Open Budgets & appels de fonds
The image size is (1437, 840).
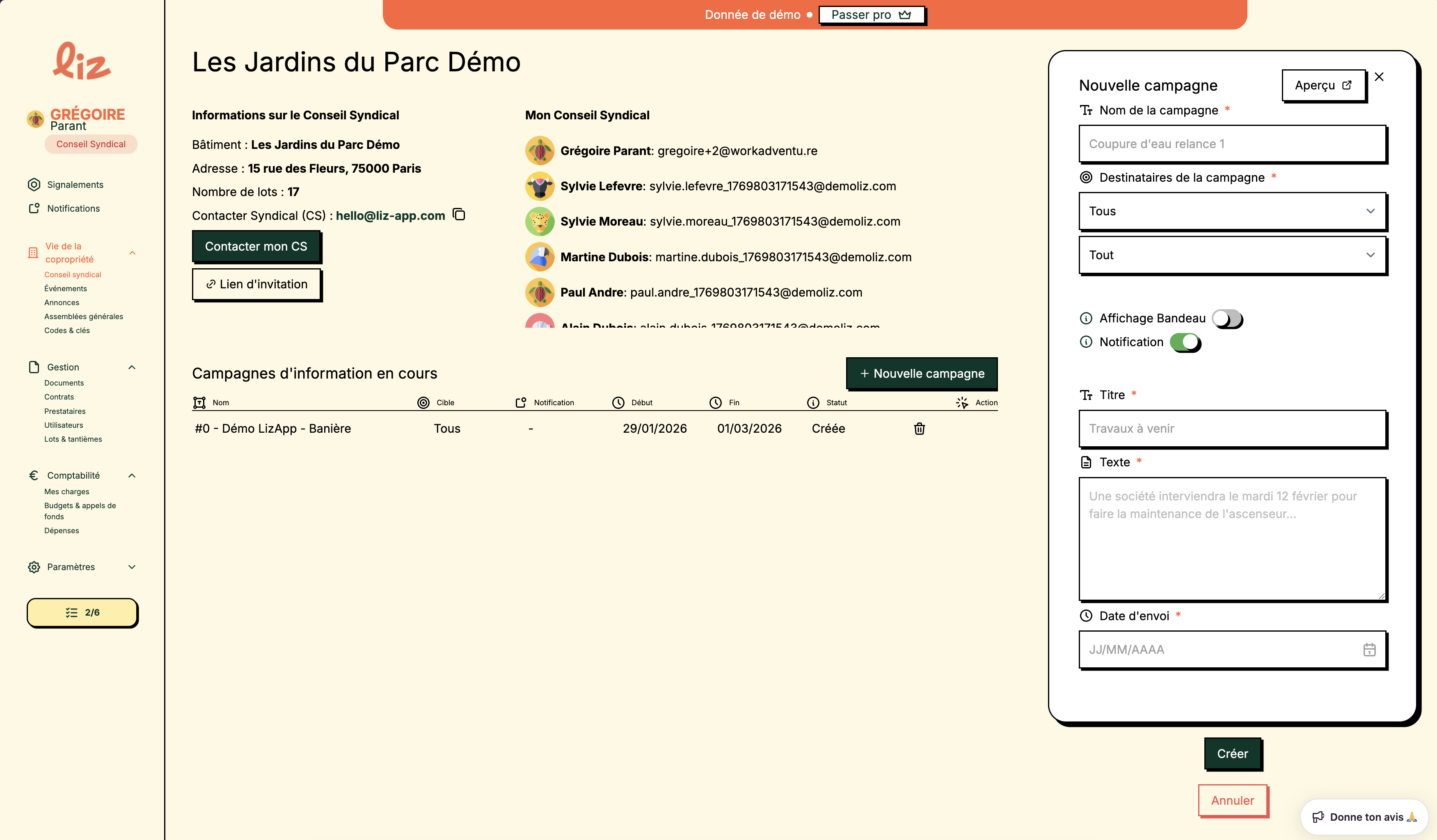tap(80, 511)
